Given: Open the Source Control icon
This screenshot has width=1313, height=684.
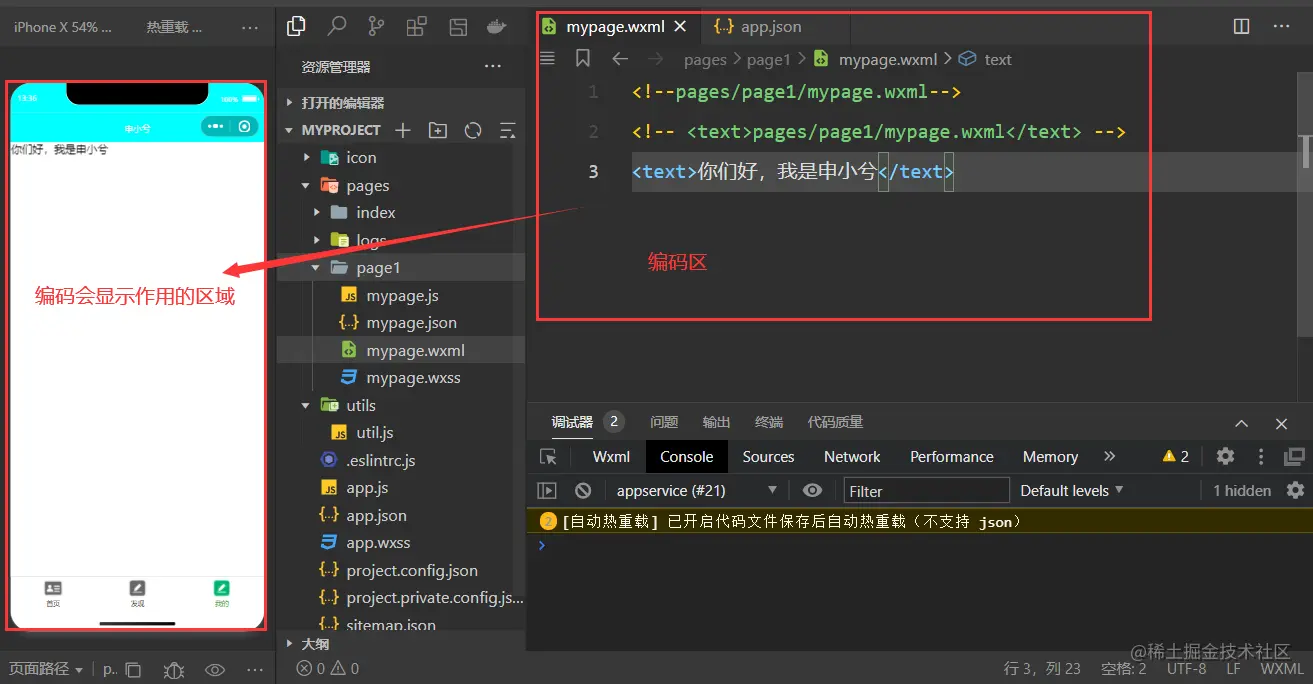Looking at the screenshot, I should (x=376, y=27).
